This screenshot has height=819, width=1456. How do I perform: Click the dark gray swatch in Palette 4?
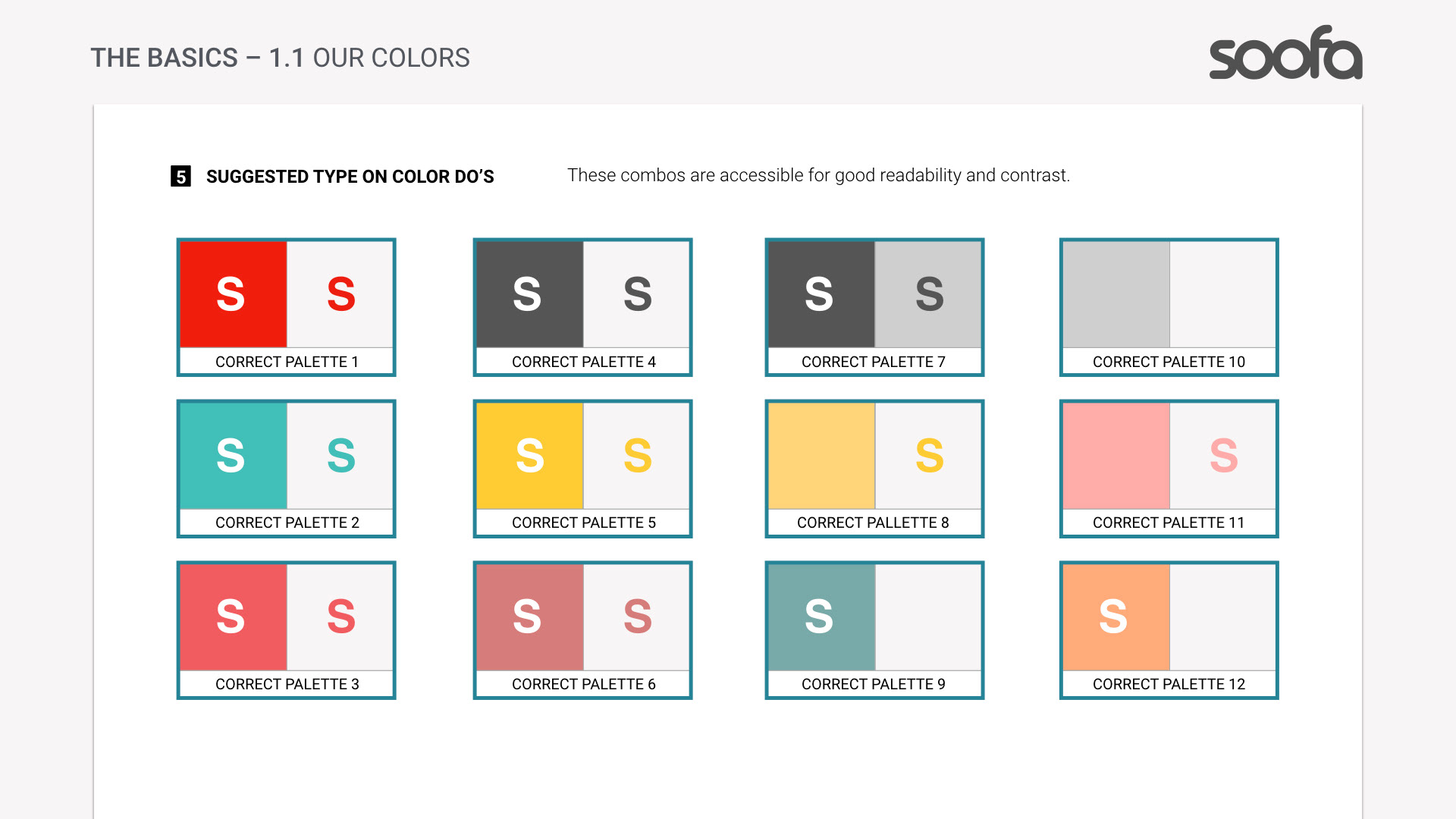[529, 294]
